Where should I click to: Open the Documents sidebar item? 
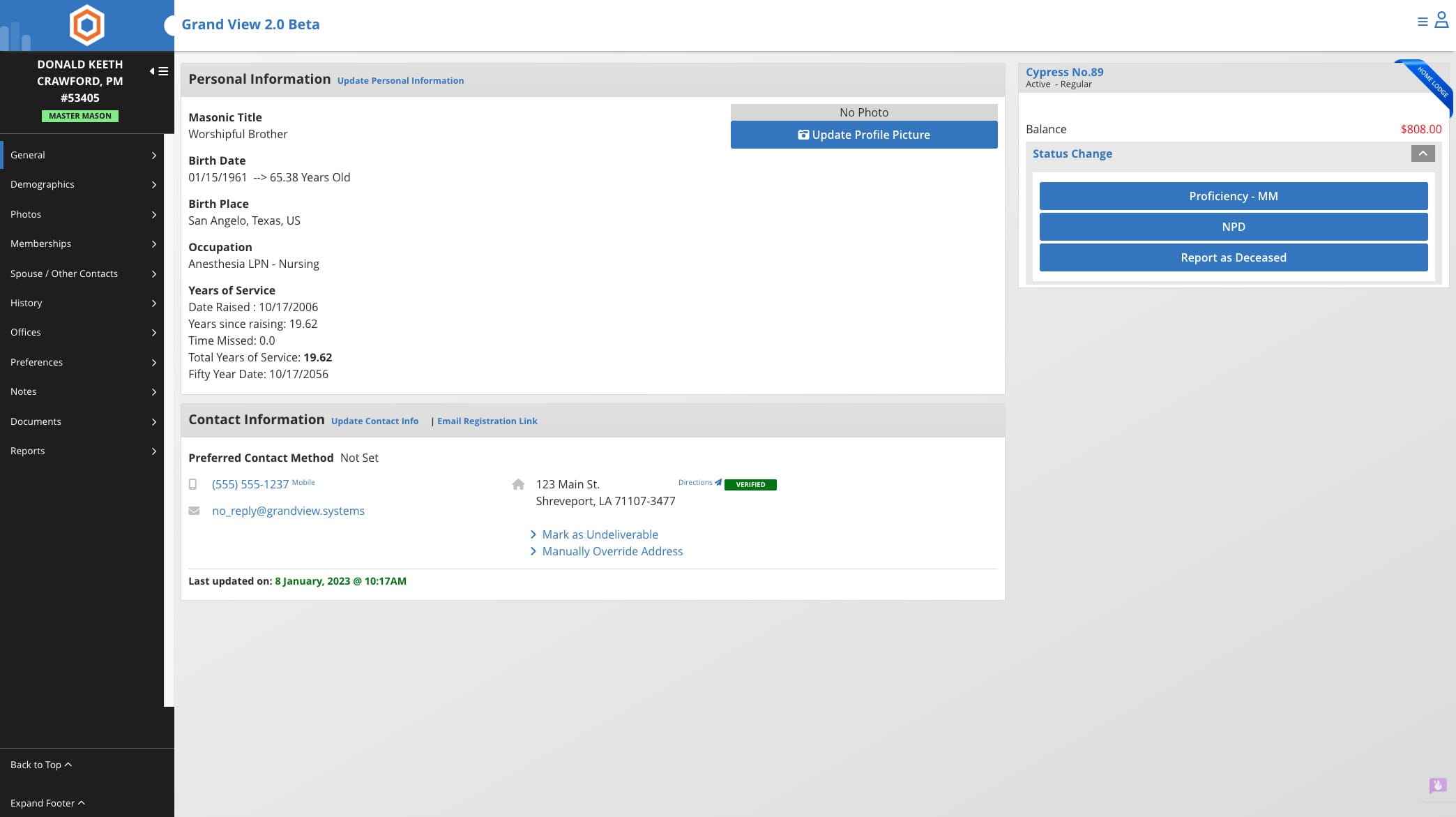click(82, 421)
